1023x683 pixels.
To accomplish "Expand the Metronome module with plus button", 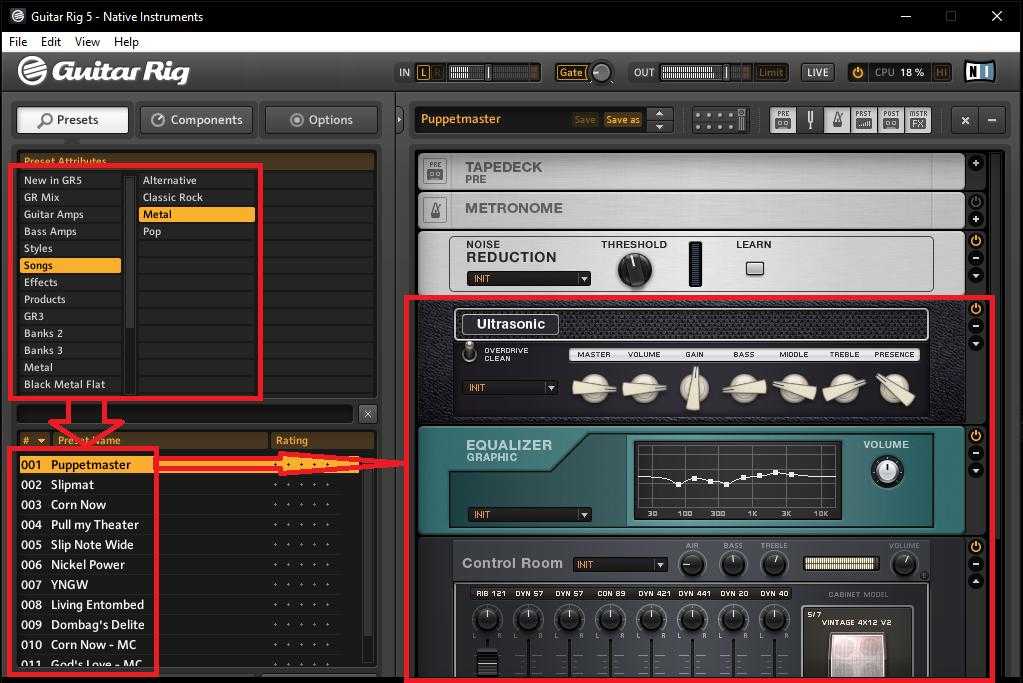I will [975, 219].
